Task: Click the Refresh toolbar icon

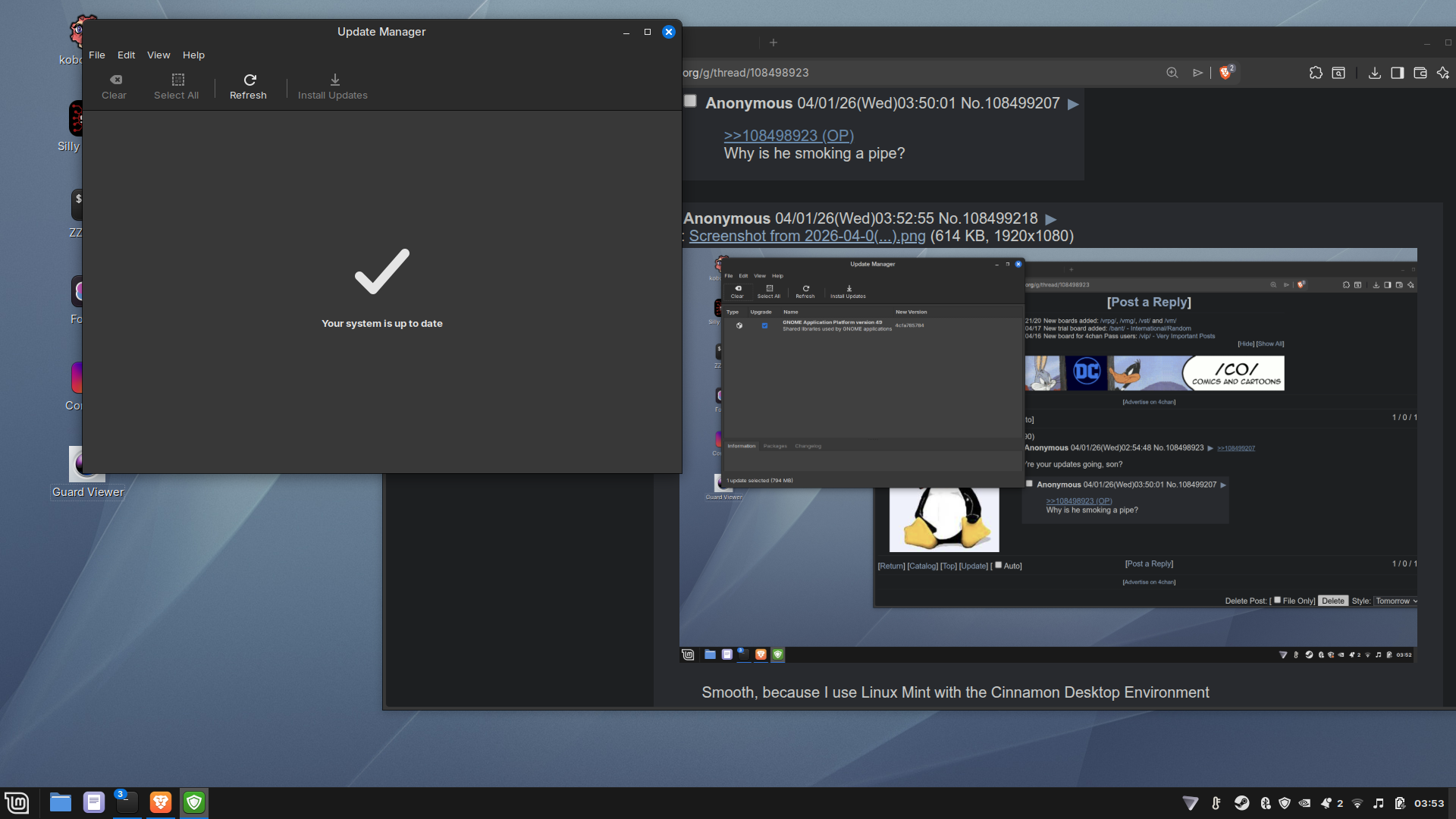Action: click(249, 80)
